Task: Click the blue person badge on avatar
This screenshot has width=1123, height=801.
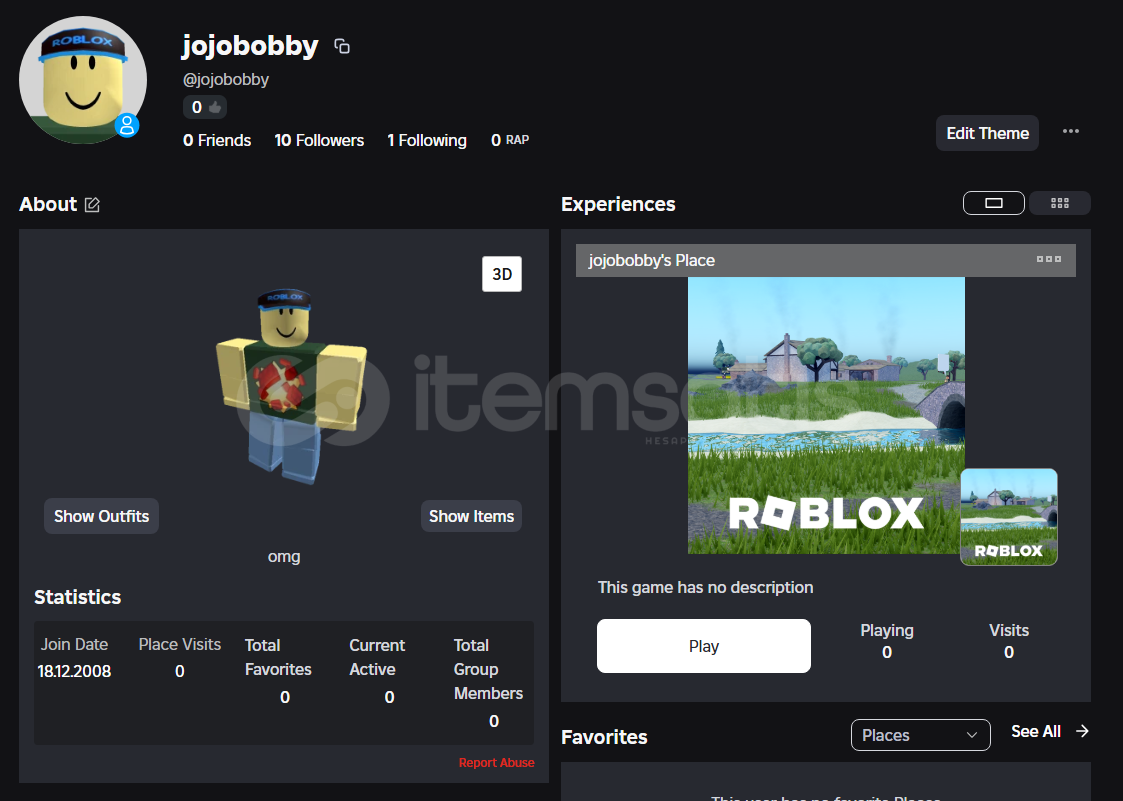Action: click(x=127, y=125)
